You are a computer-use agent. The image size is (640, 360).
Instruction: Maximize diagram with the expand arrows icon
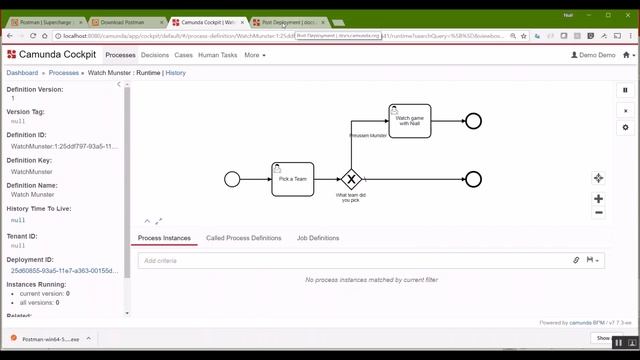coord(158,221)
